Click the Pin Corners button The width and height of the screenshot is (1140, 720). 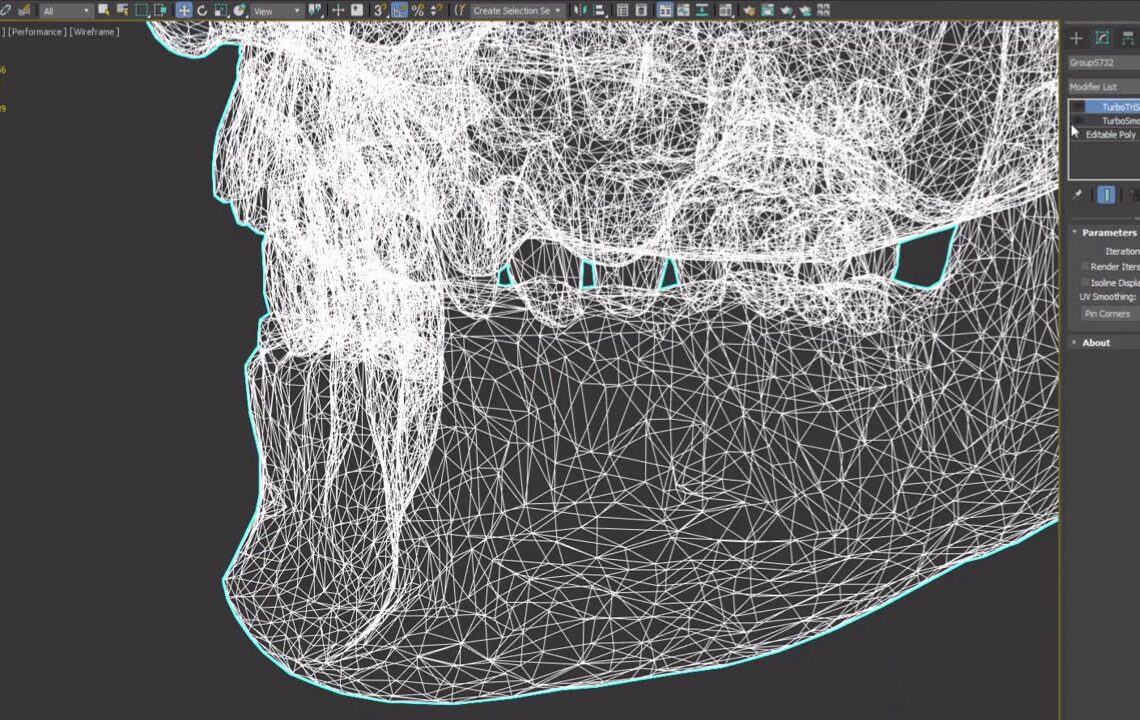pyautogui.click(x=1106, y=312)
